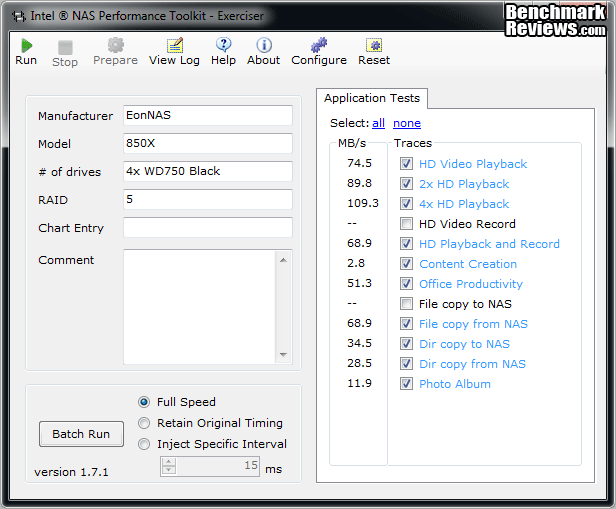Viewport: 616px width, 509px height.
Task: Enable HD Video Record trace
Action: click(x=406, y=224)
